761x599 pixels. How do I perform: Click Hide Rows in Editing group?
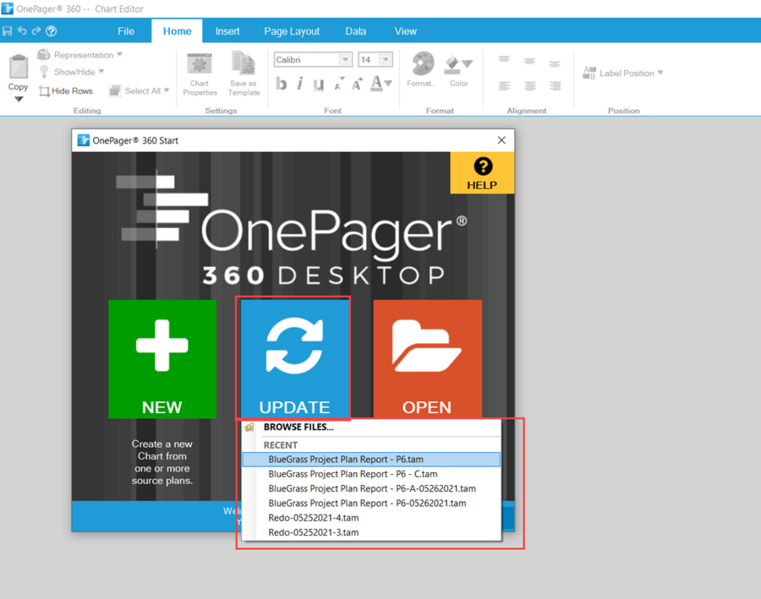click(66, 91)
